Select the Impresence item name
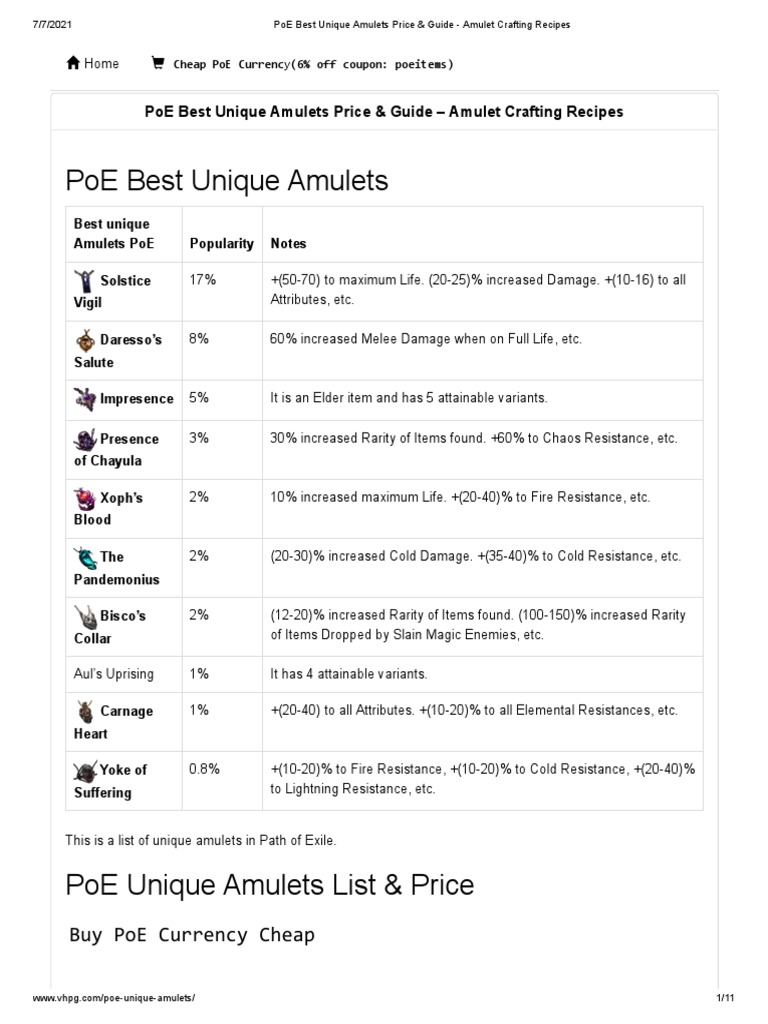 137,399
